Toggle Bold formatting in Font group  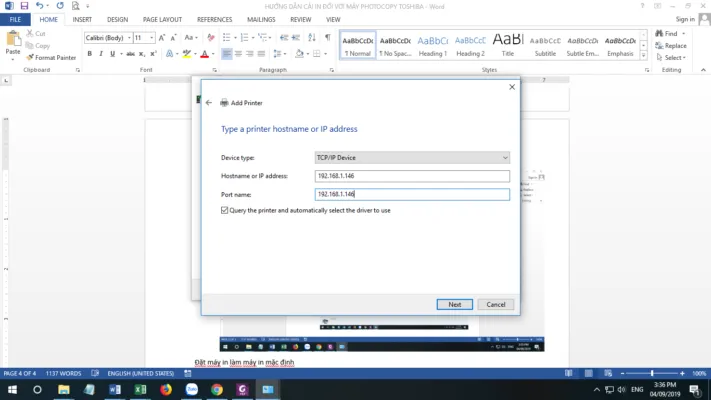click(89, 53)
